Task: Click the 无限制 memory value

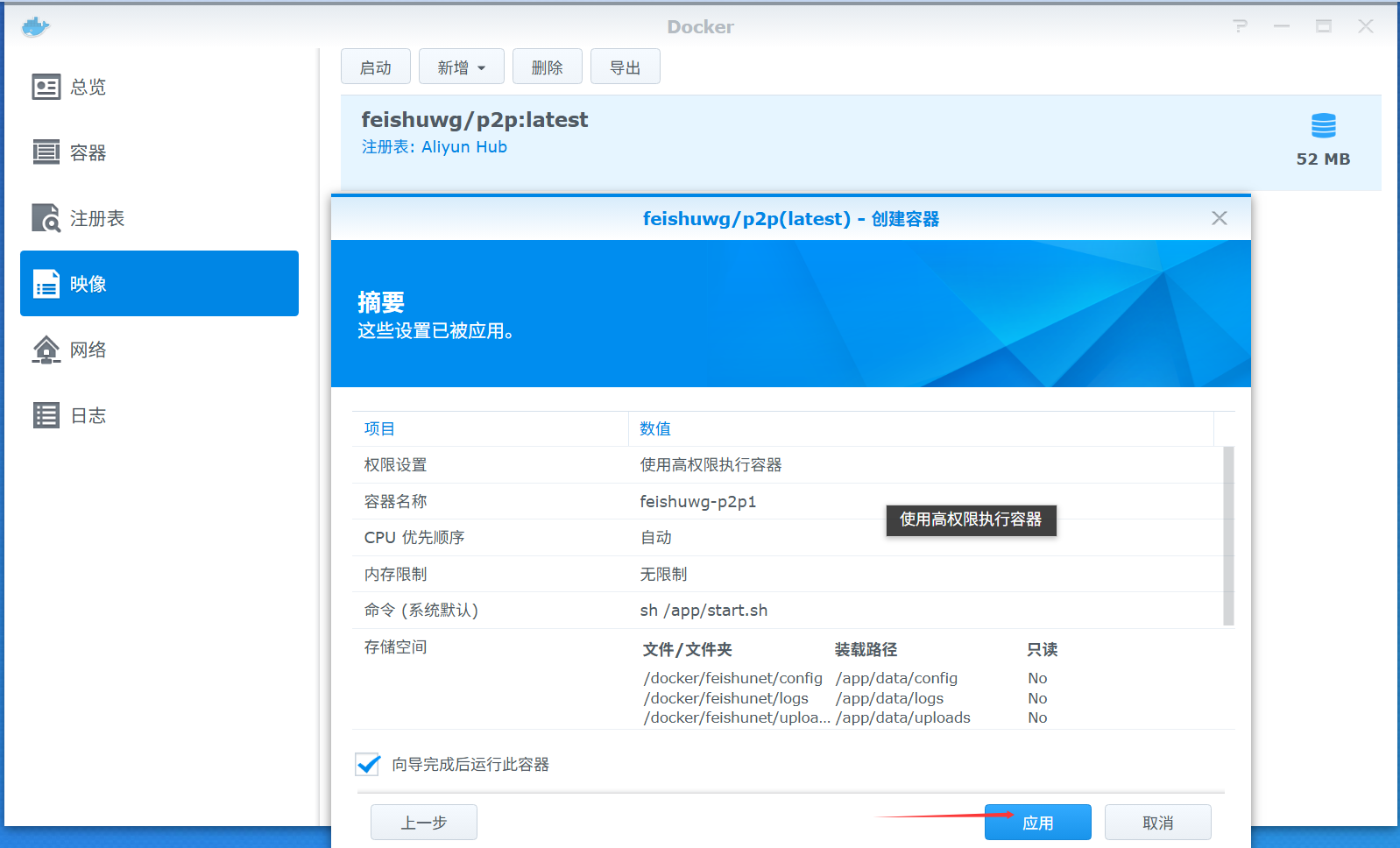Action: (664, 575)
